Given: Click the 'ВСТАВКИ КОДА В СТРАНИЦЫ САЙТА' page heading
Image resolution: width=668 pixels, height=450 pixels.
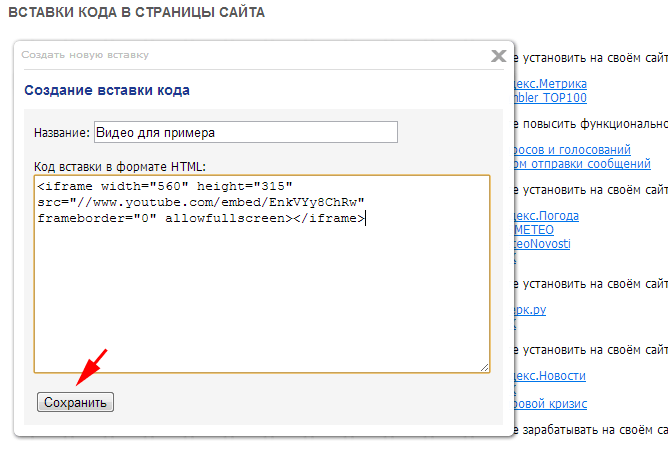Looking at the screenshot, I should point(136,12).
